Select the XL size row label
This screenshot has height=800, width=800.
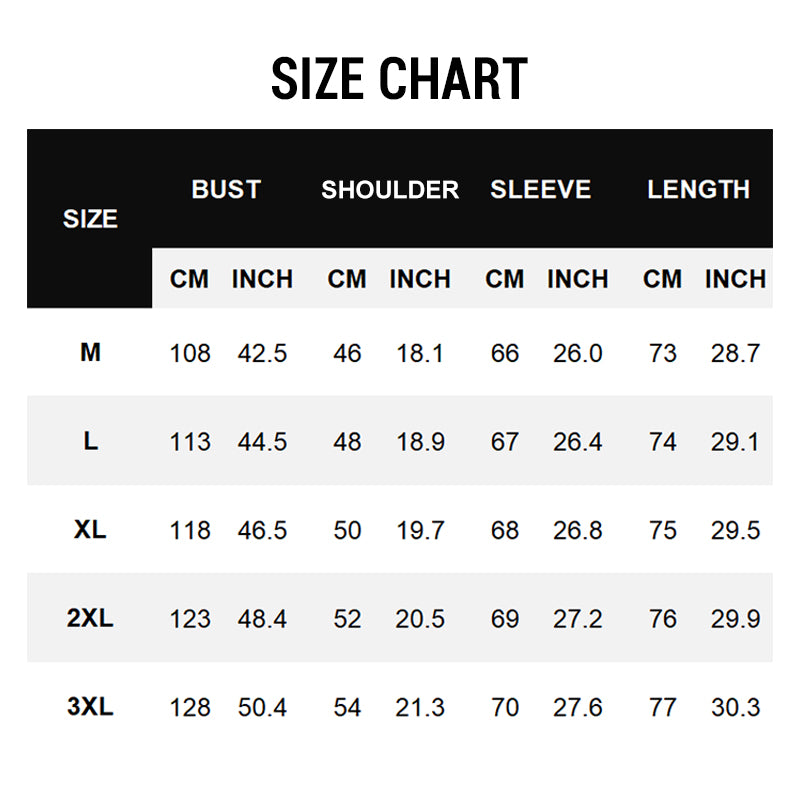click(90, 529)
